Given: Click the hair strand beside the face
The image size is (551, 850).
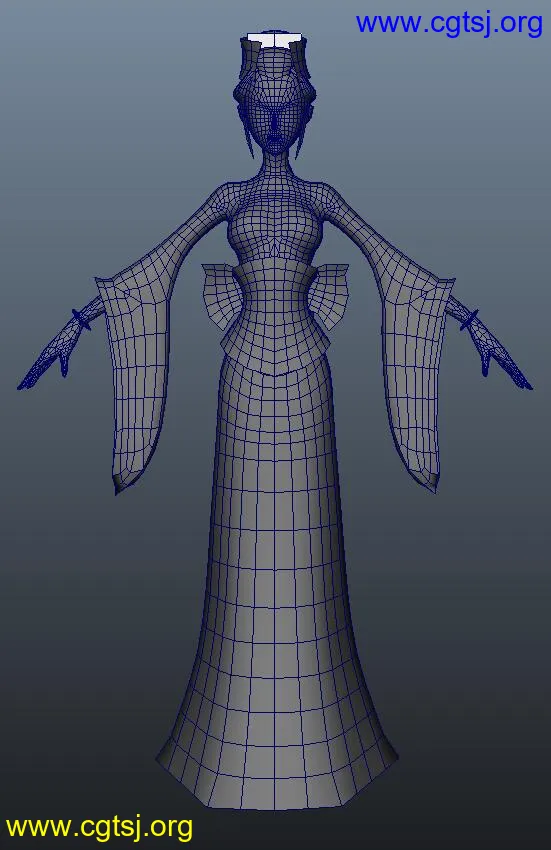Looking at the screenshot, I should coord(247,130).
